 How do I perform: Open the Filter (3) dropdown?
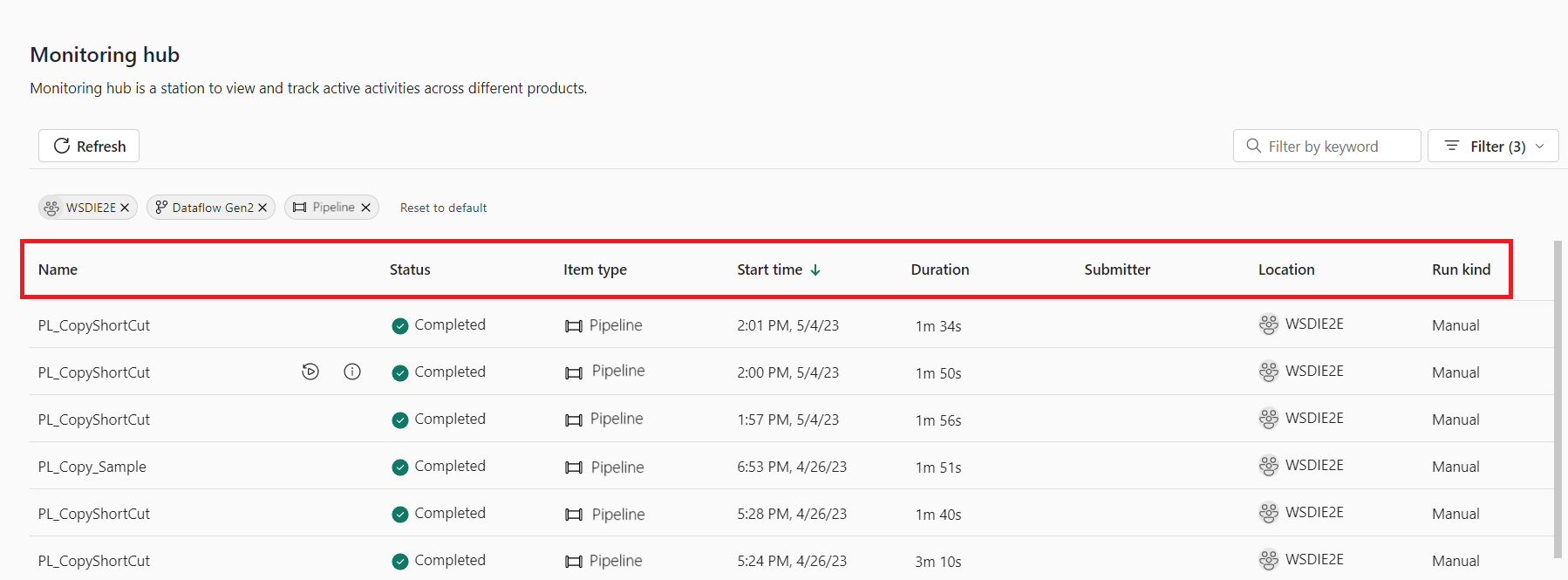pos(1492,146)
